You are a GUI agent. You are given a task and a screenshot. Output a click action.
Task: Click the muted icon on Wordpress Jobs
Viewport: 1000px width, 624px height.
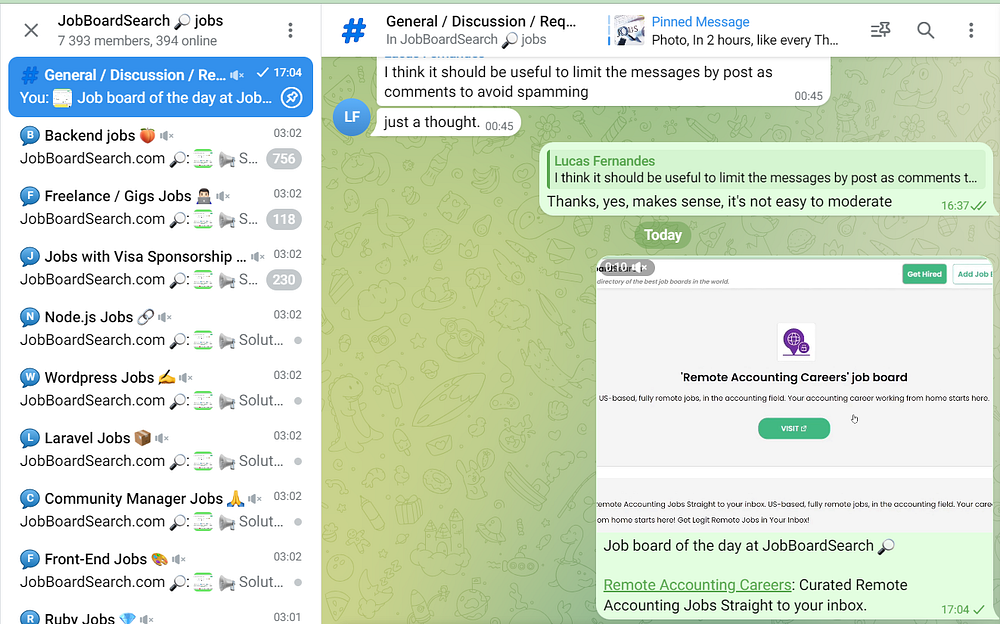pos(186,378)
